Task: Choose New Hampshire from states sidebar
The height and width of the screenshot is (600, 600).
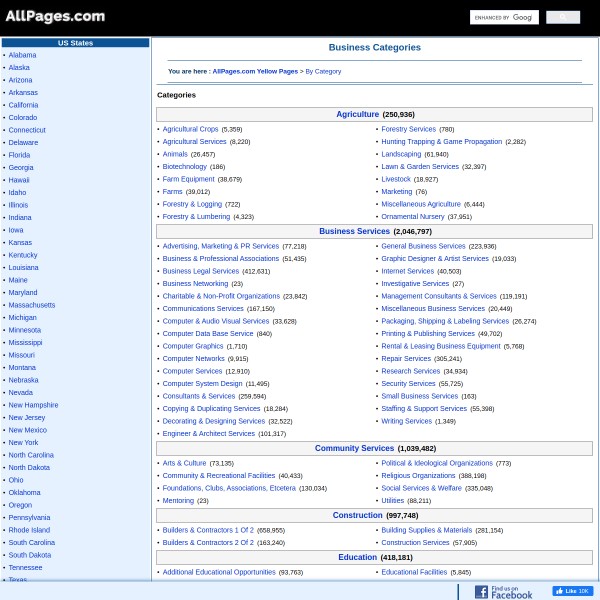Action: point(33,405)
